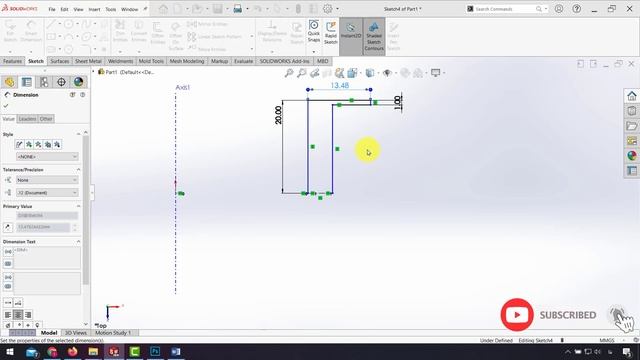640x360 pixels.
Task: Open the MBD ribbon tab
Action: click(322, 61)
